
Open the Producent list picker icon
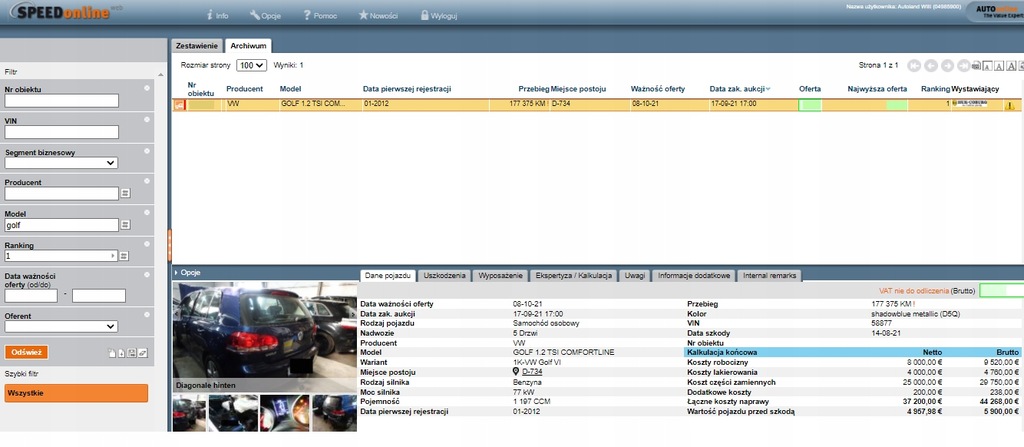pos(125,193)
